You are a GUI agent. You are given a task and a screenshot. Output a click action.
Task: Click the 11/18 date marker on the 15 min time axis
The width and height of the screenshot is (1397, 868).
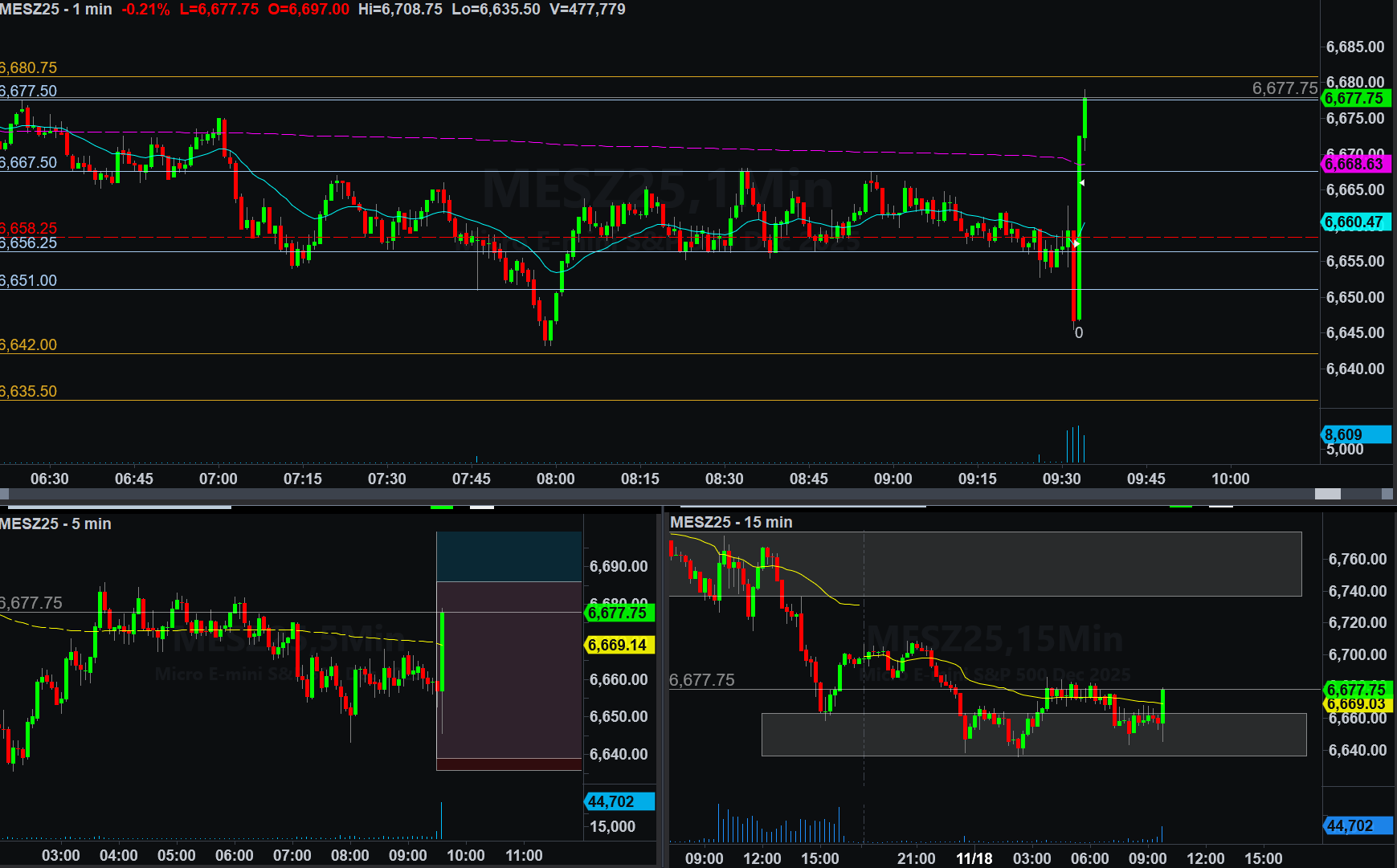pos(974,858)
